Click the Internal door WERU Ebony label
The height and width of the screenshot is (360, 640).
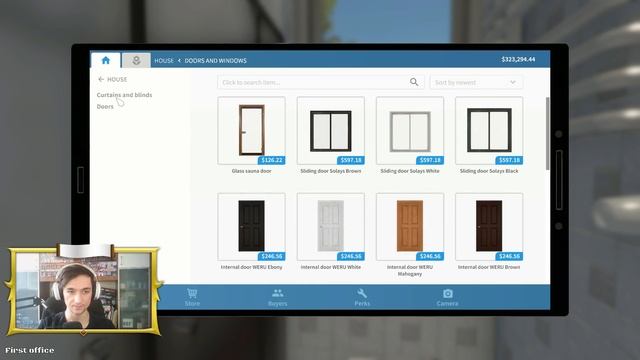point(251,267)
